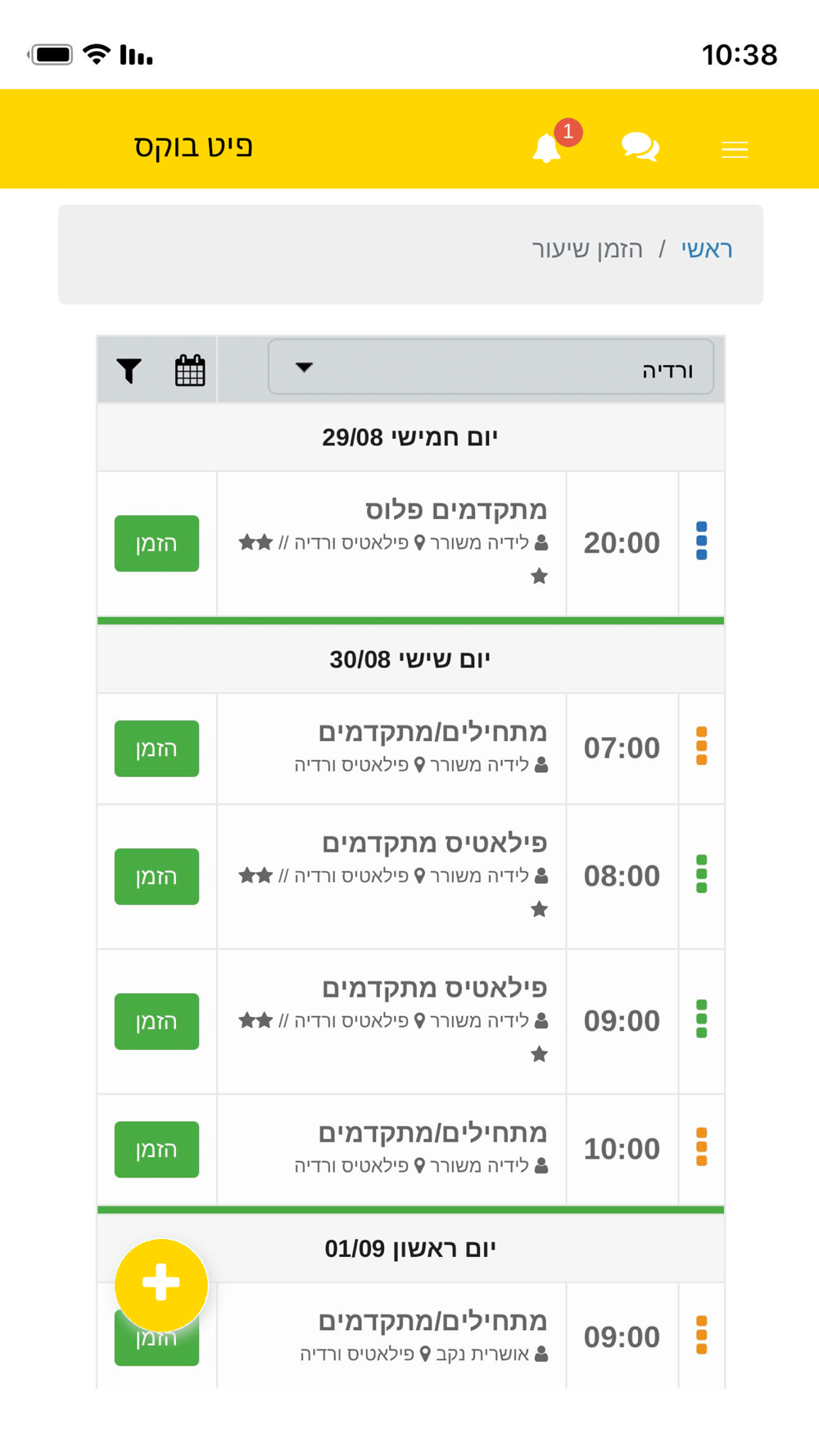This screenshot has width=819, height=1456.
Task: Go to ראשי breadcrumb link
Action: tap(707, 249)
